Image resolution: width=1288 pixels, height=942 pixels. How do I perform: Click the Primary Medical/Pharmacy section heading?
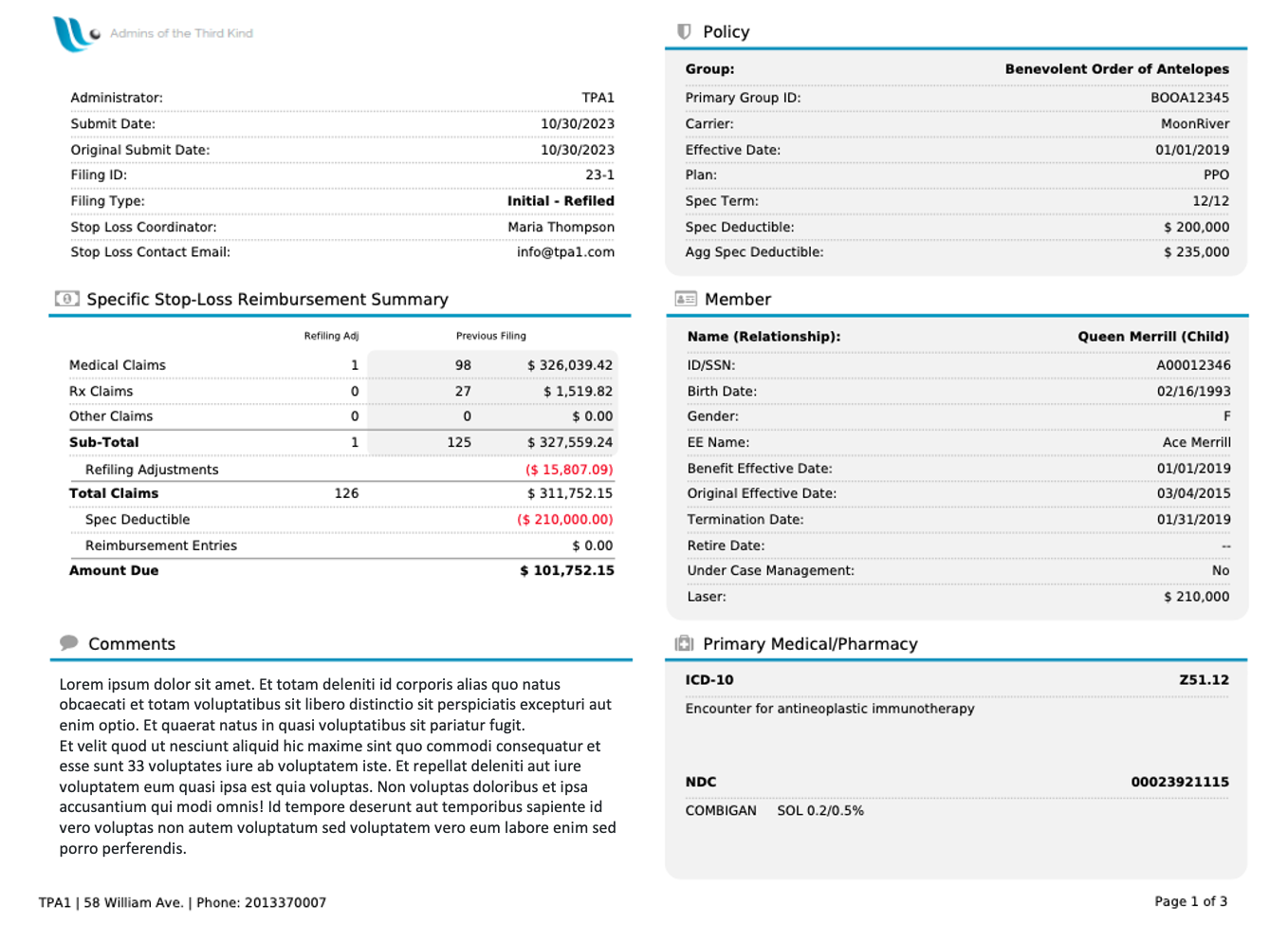(x=810, y=644)
